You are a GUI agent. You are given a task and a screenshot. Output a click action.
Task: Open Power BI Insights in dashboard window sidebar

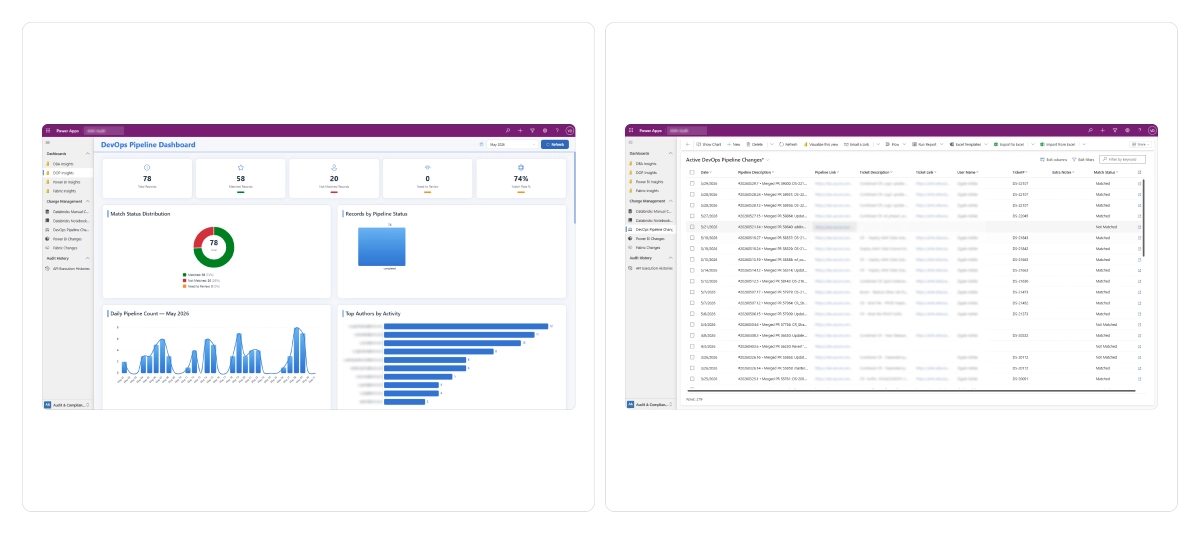tap(68, 183)
